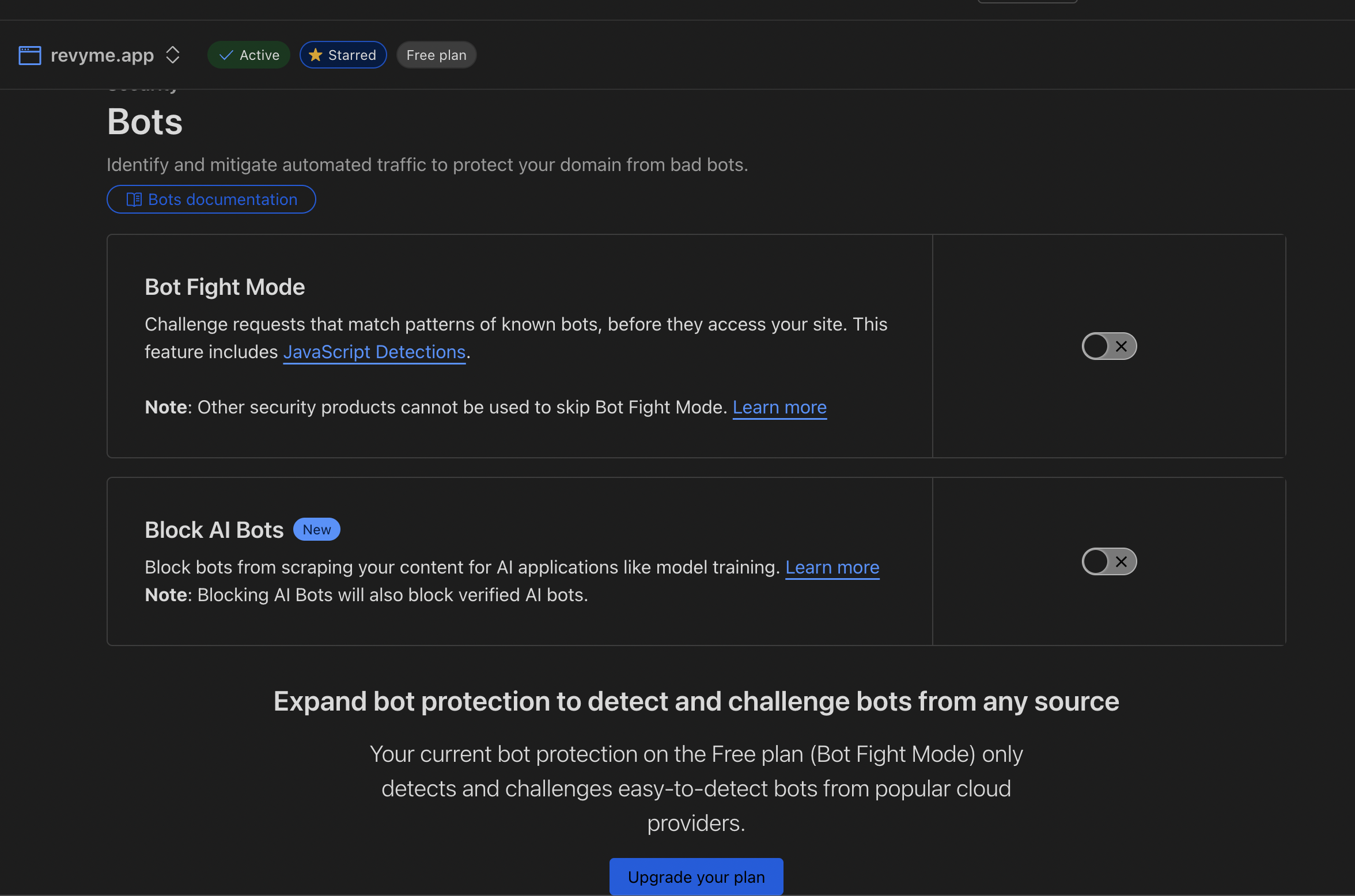Click the website icon beside revyme.app
The width and height of the screenshot is (1355, 896).
pos(29,55)
